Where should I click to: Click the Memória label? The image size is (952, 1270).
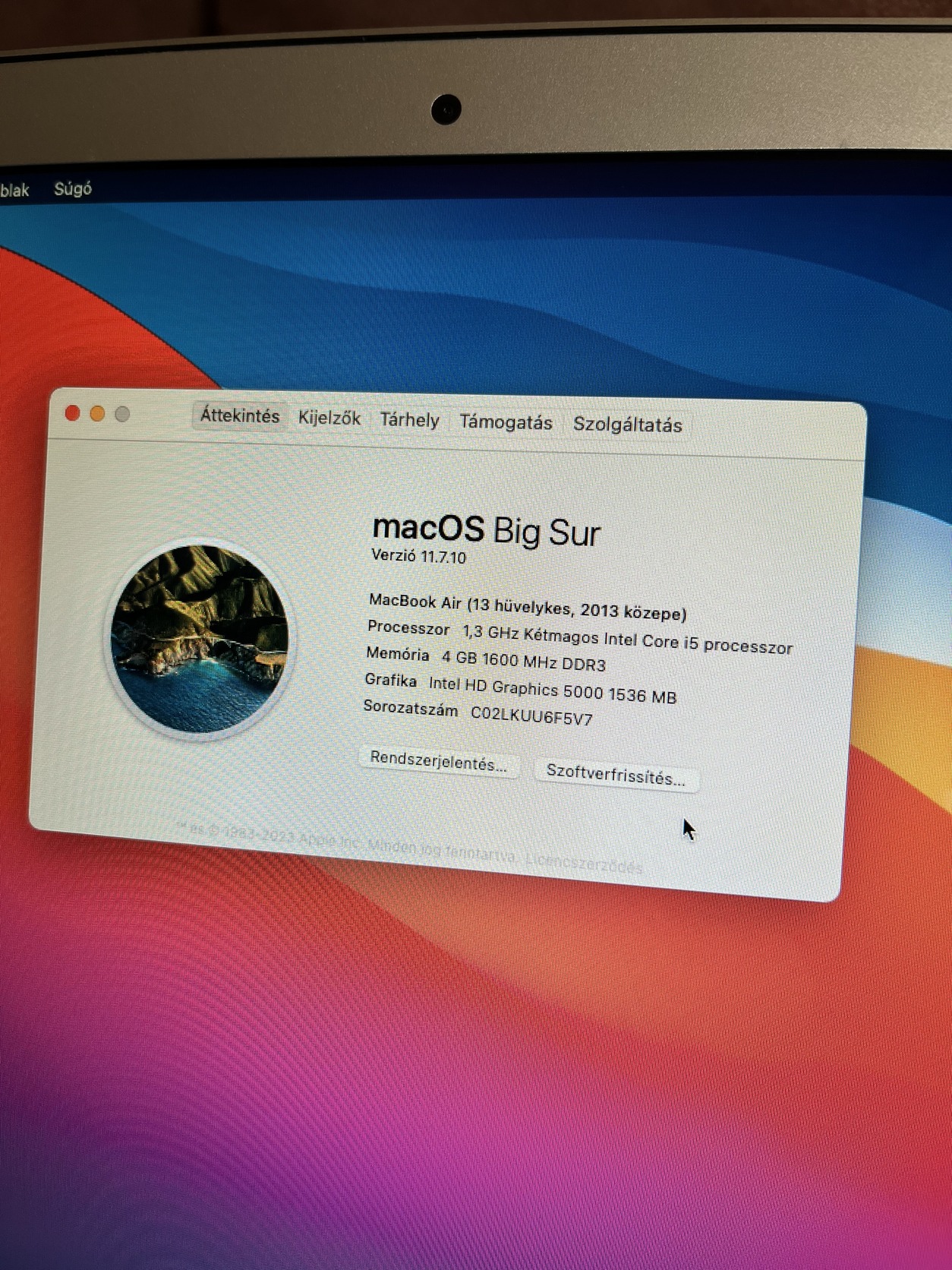coord(398,654)
